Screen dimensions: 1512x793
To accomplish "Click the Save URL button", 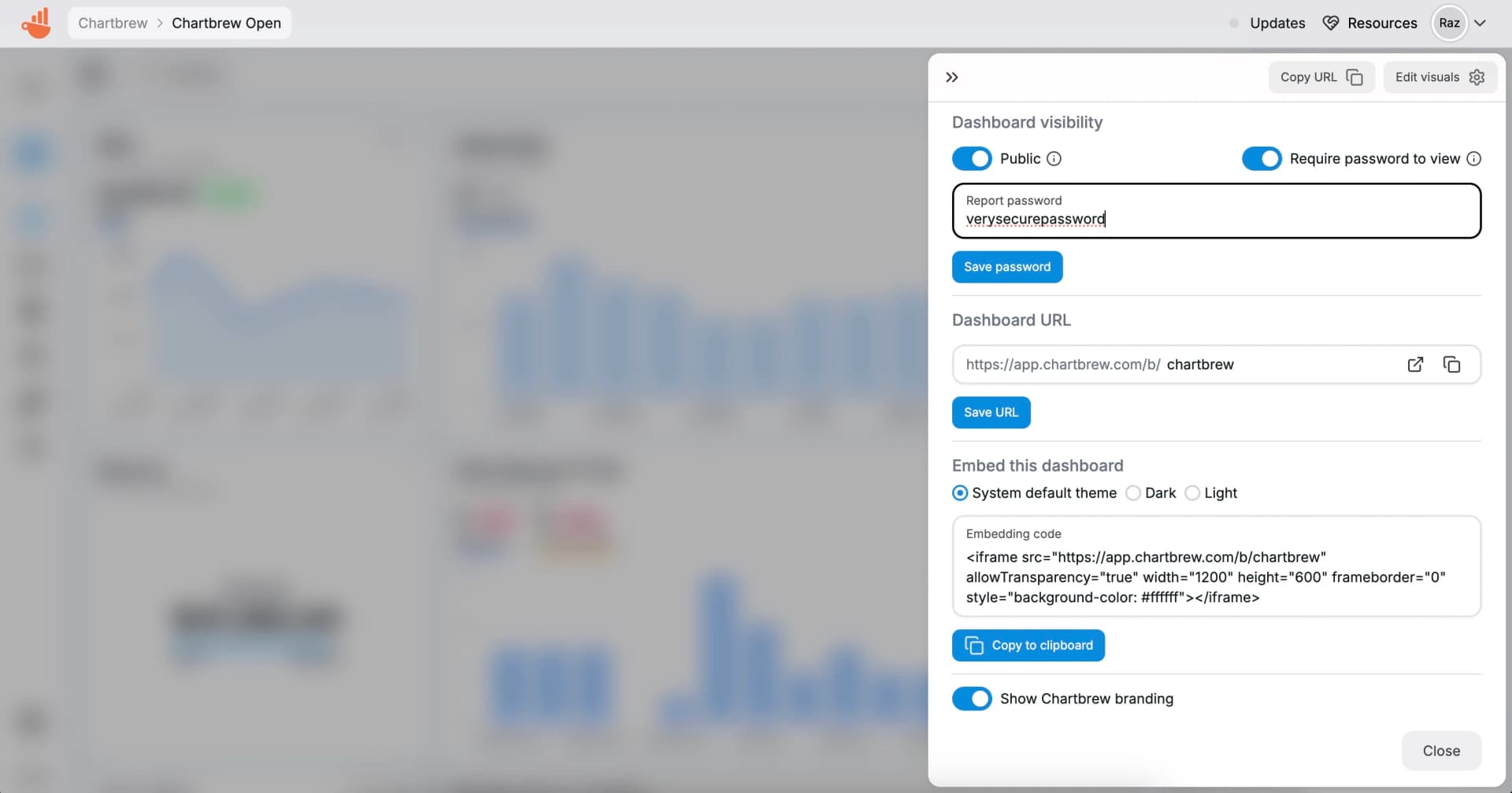I will (991, 413).
